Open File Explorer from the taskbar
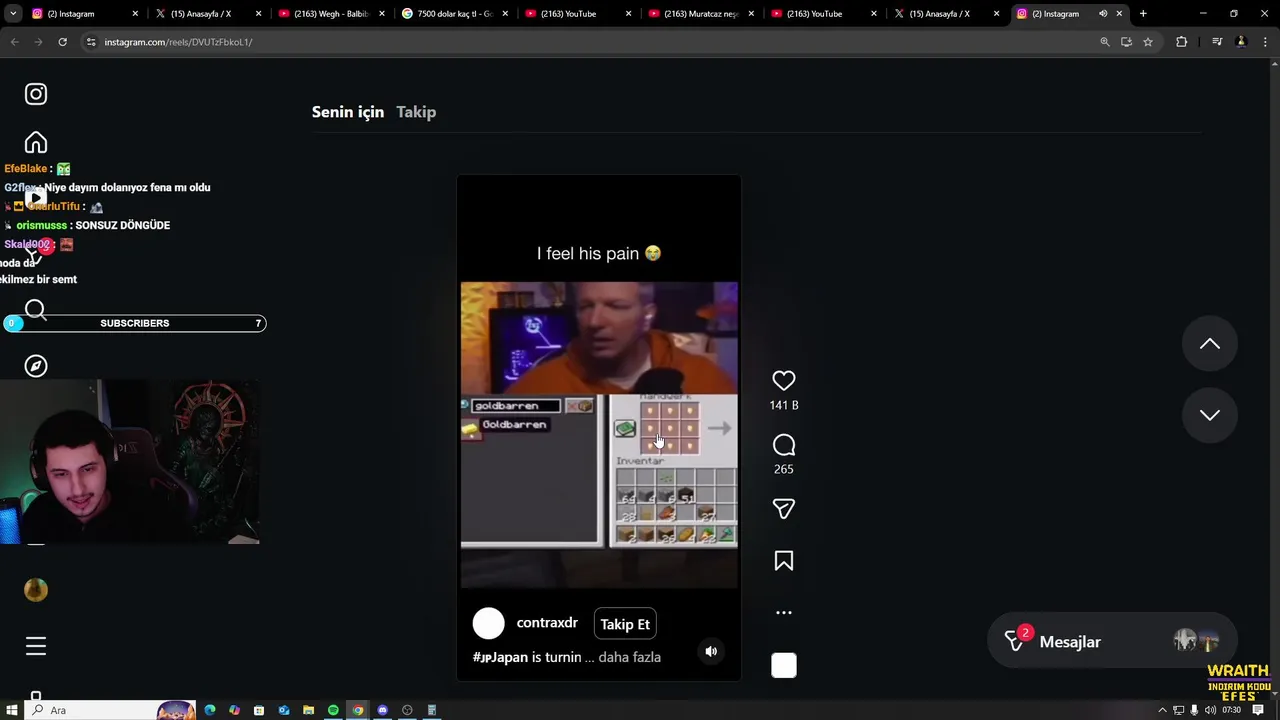The width and height of the screenshot is (1280, 720). [309, 710]
